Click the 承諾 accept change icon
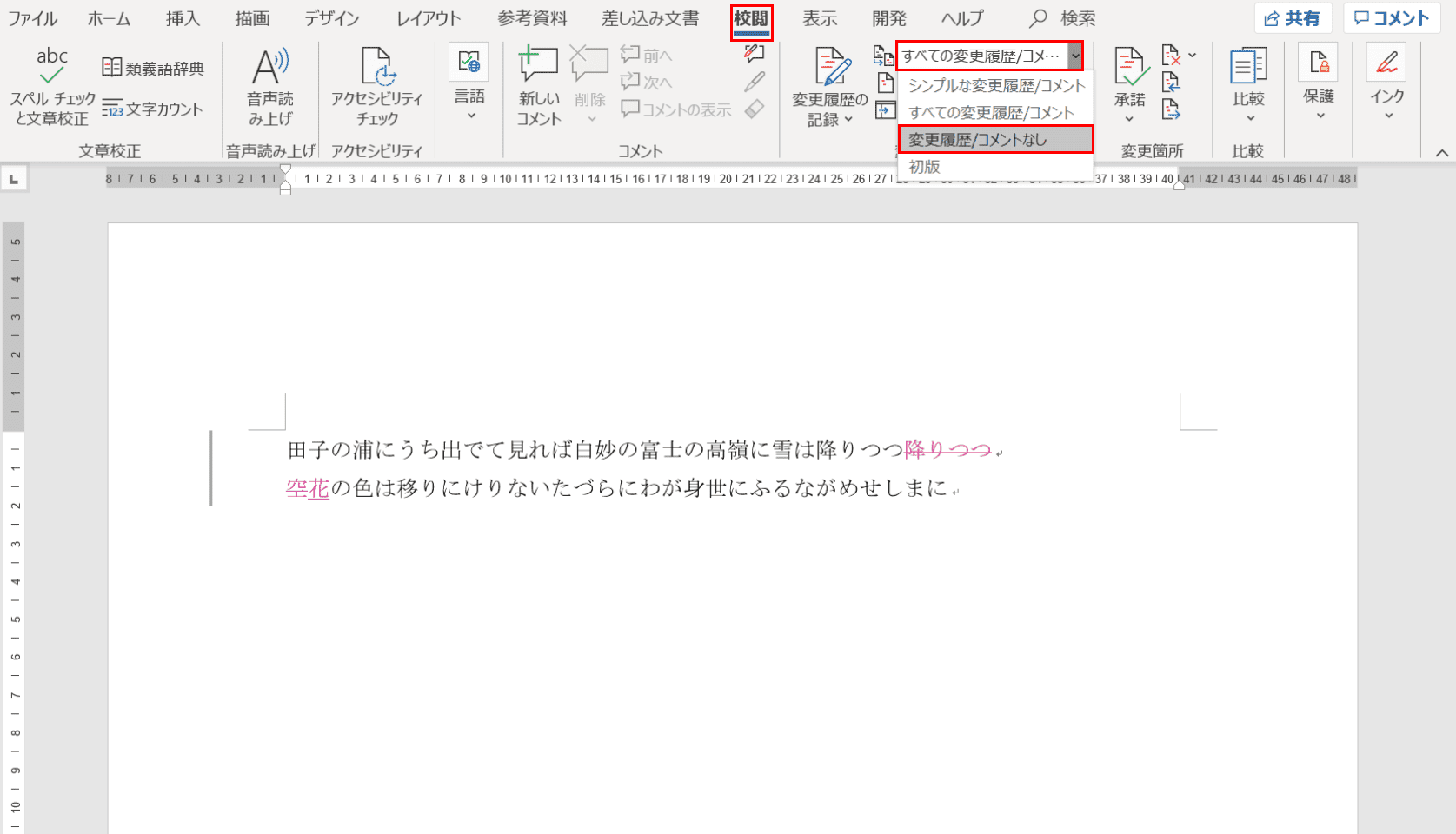Screen dimensions: 1456x834 pyautogui.click(x=1131, y=67)
